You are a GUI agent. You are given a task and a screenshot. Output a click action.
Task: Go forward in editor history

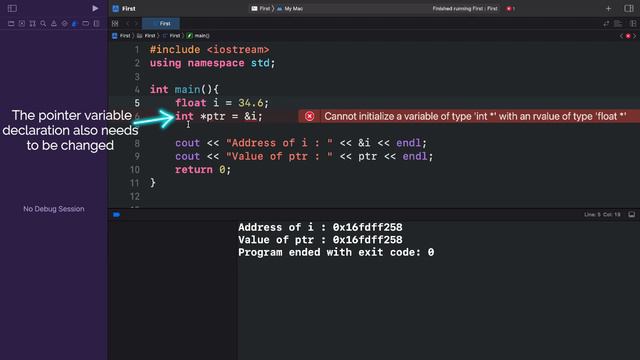[x=136, y=24]
